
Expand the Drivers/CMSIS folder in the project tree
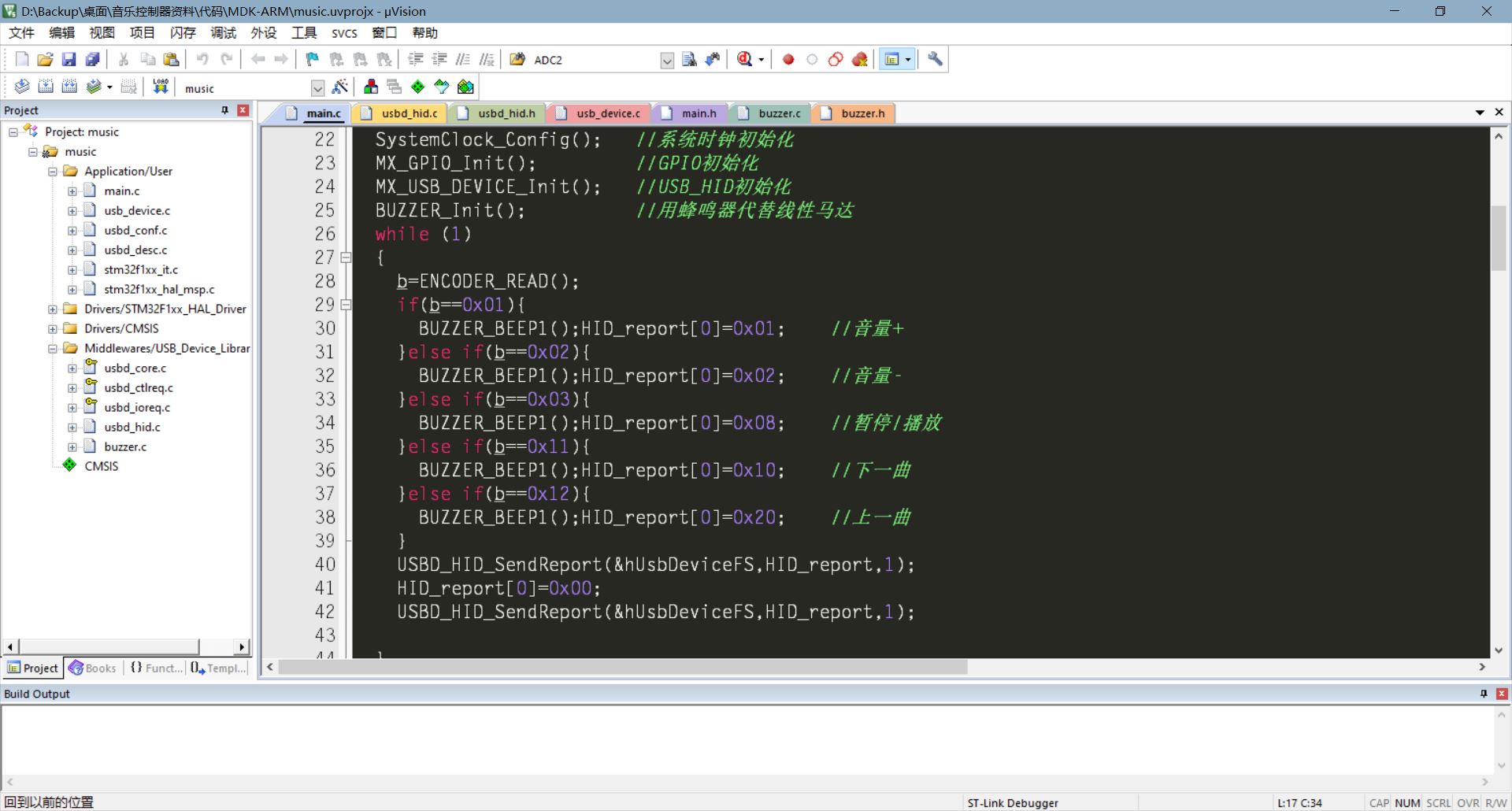pyautogui.click(x=53, y=329)
